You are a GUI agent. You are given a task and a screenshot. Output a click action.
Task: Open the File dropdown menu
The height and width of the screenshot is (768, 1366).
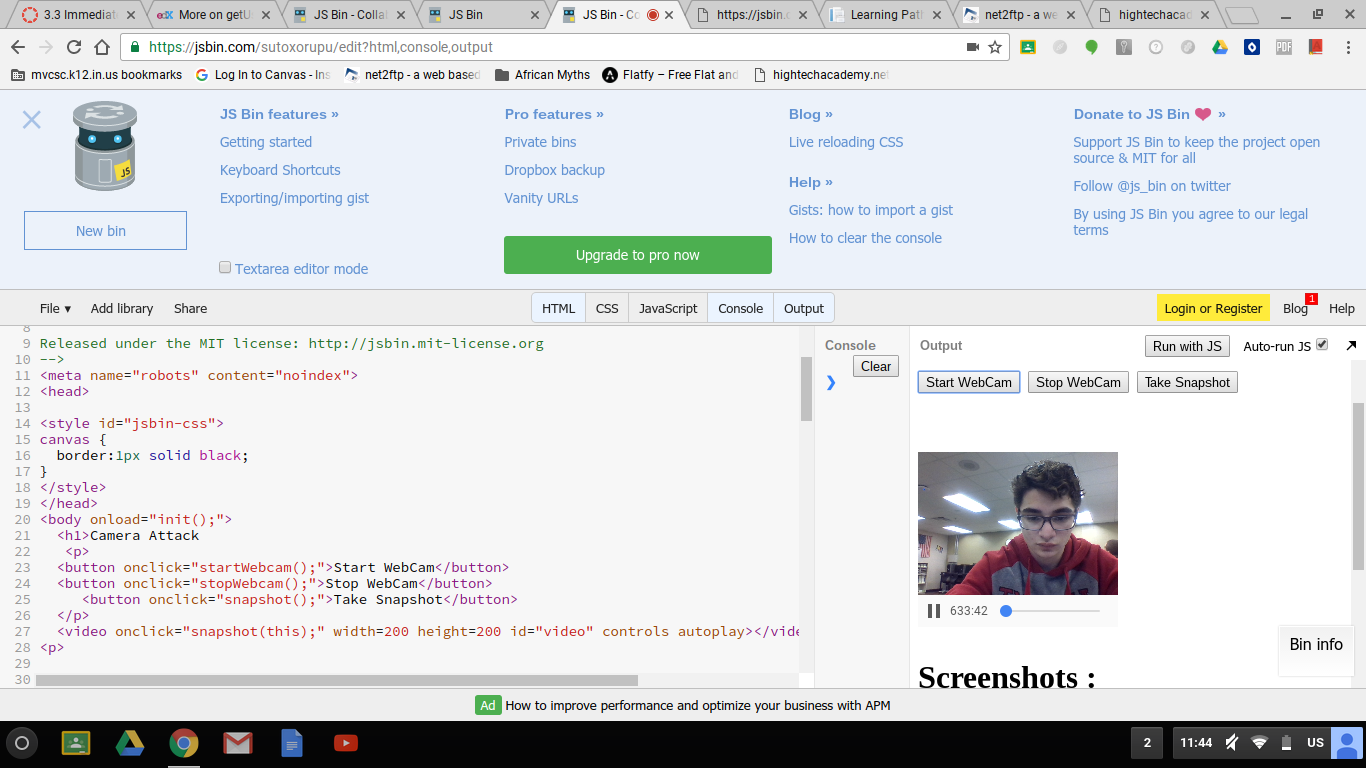(x=55, y=309)
